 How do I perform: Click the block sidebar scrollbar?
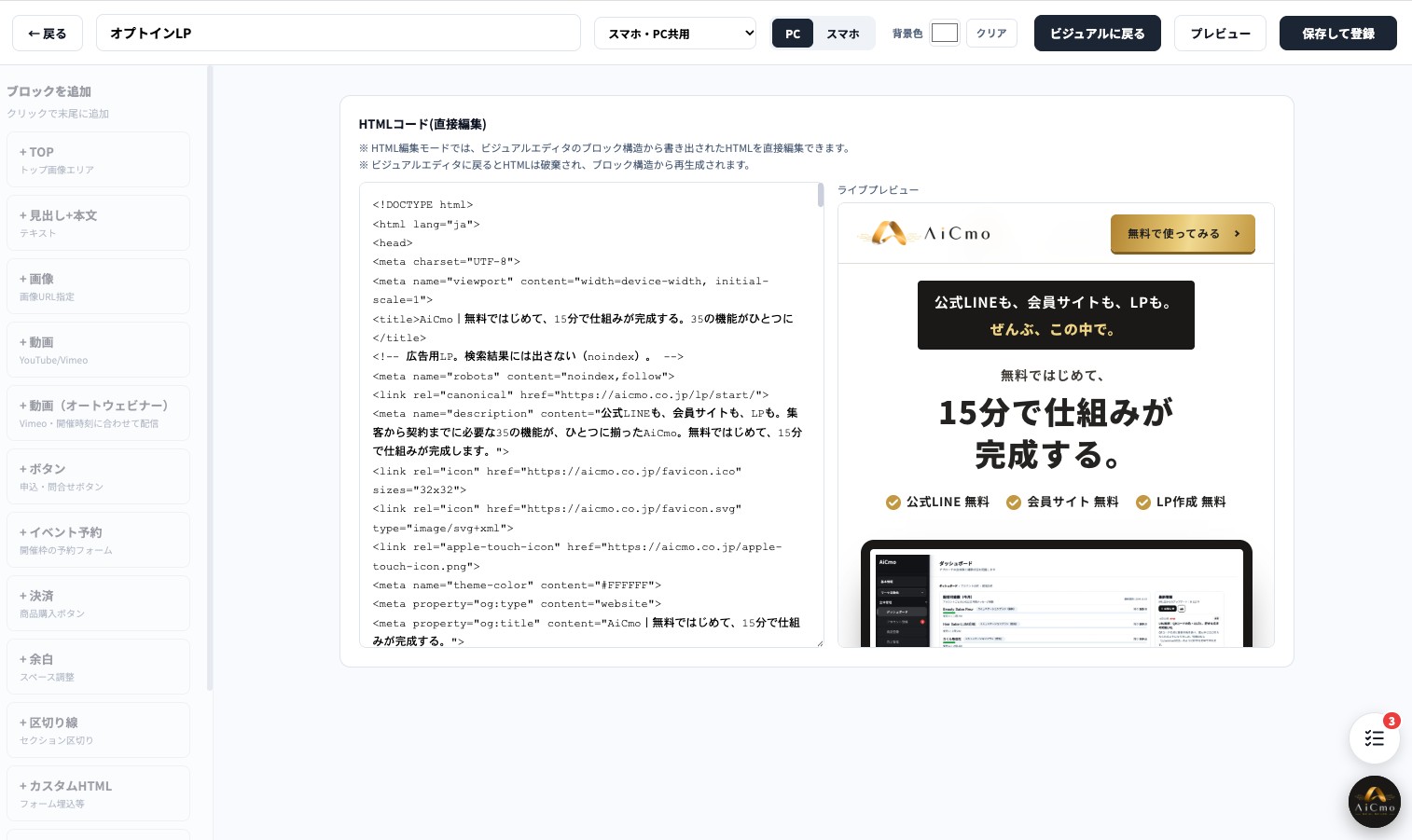[x=210, y=378]
